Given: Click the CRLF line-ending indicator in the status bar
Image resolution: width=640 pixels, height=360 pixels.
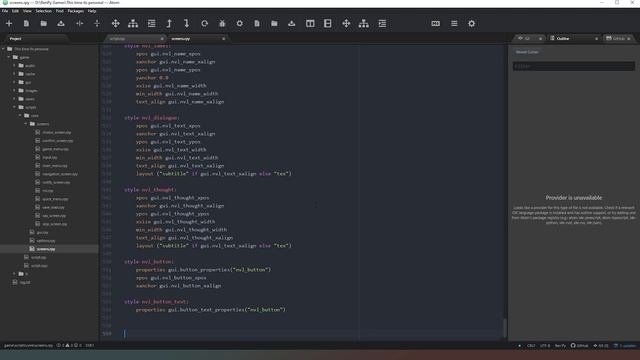Looking at the screenshot, I should click(x=531, y=346).
